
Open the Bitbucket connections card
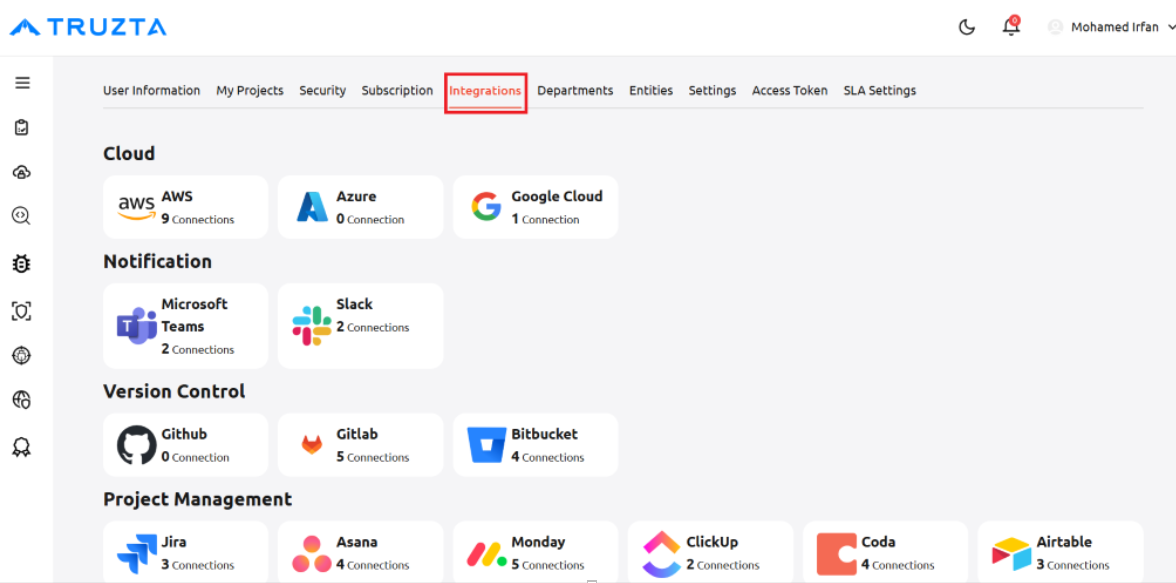[x=536, y=445]
